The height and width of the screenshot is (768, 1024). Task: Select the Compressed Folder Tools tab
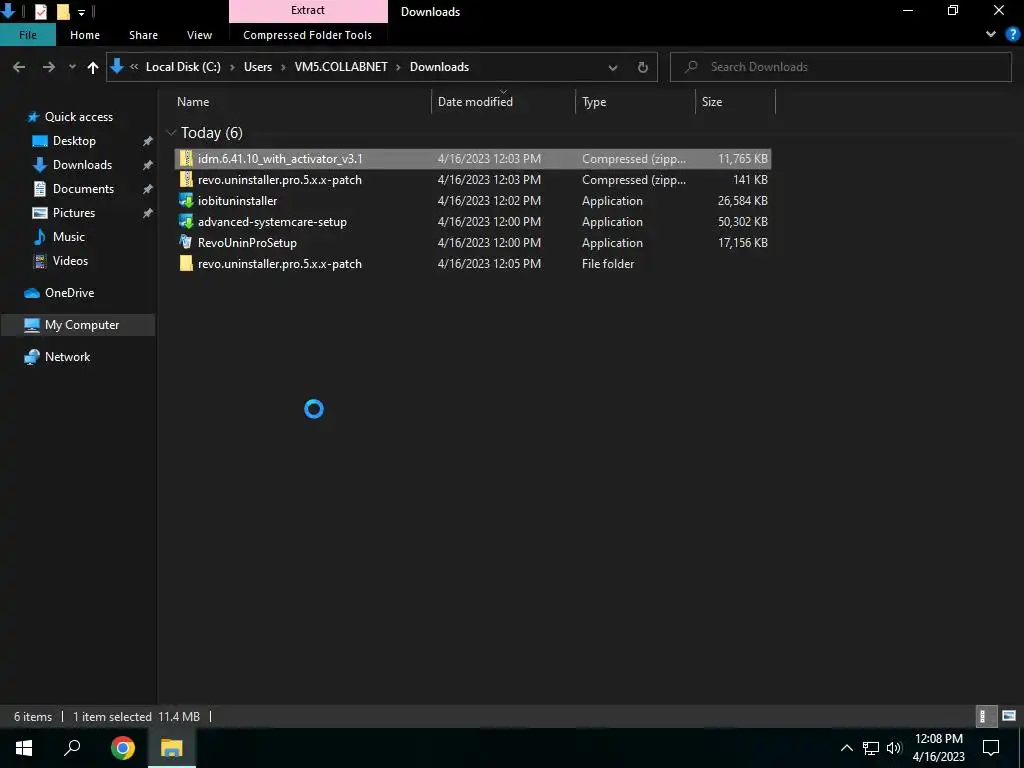308,35
